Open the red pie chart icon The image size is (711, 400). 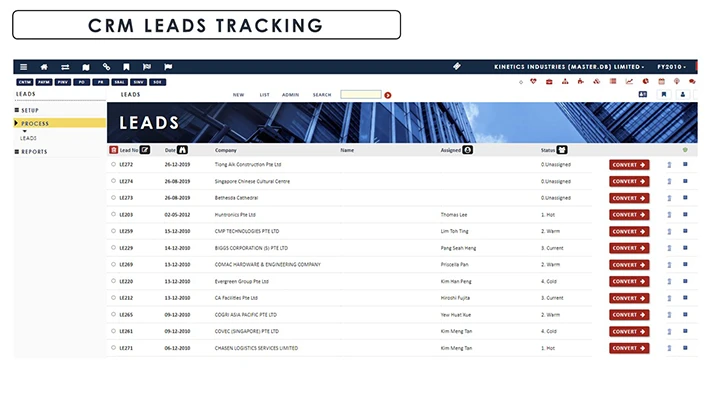[645, 81]
